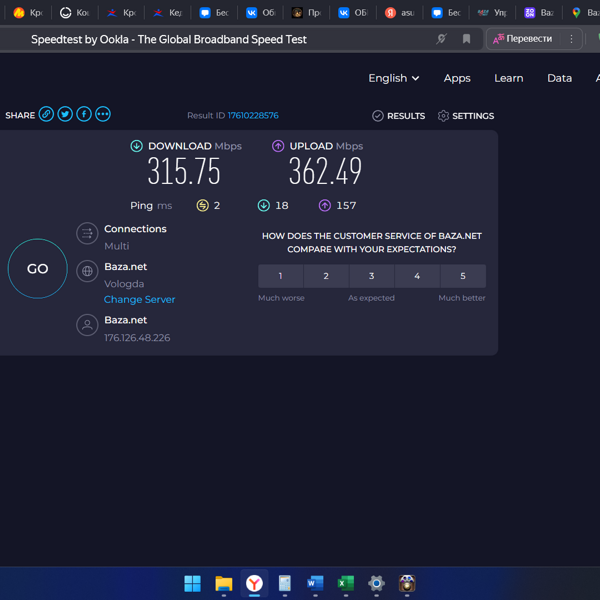Viewport: 600px width, 600px height.
Task: Open last taskbar camera app icon
Action: 407,584
